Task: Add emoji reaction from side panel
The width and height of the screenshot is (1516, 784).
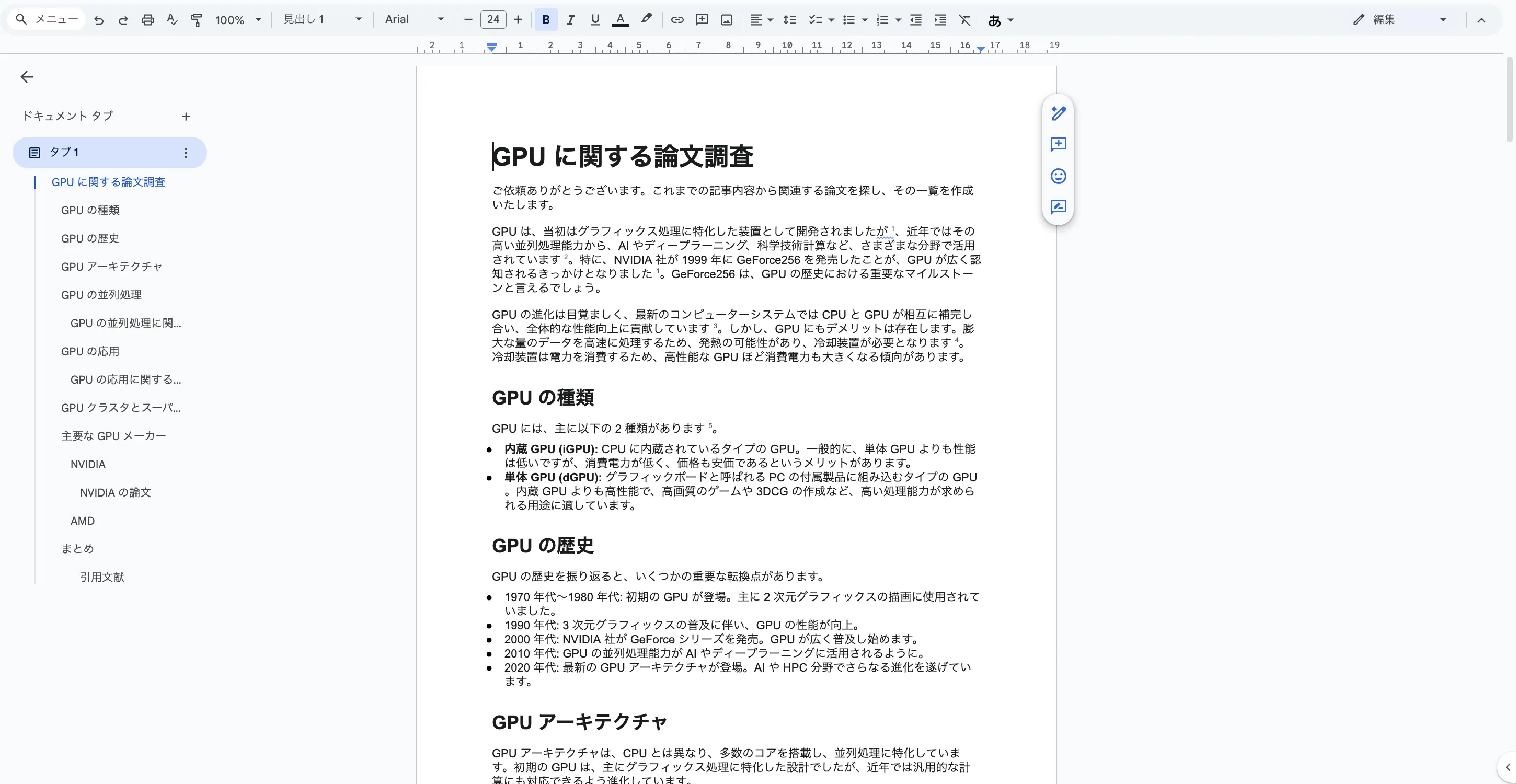Action: 1058,176
